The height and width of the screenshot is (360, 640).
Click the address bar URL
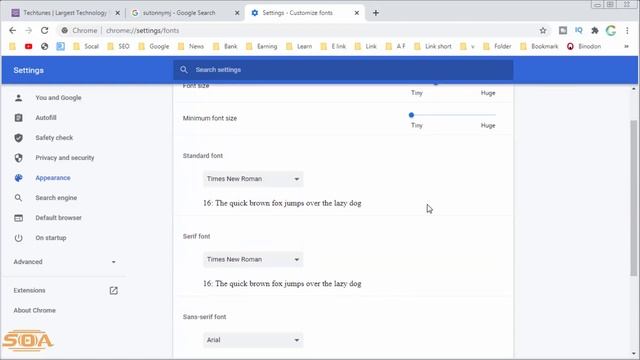click(142, 31)
